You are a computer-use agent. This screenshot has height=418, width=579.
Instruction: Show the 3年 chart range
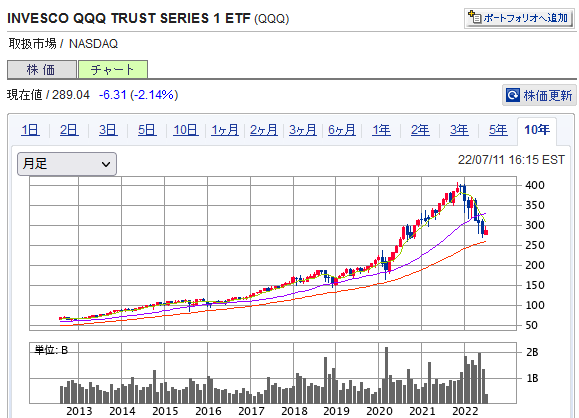(459, 130)
